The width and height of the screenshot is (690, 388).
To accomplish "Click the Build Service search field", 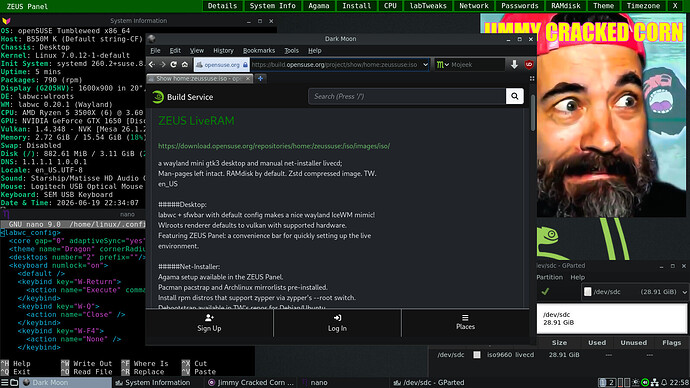I will coord(407,96).
